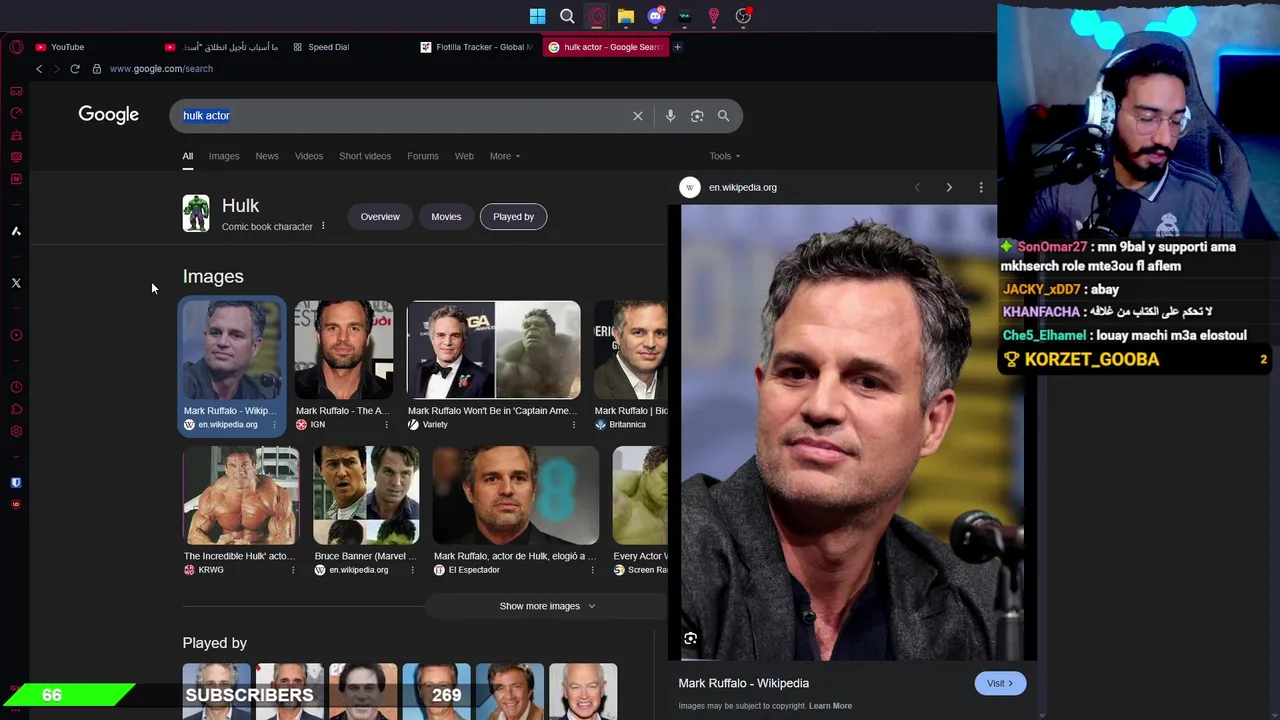The height and width of the screenshot is (720, 1280).
Task: Click the address bar URL
Action: coord(161,69)
